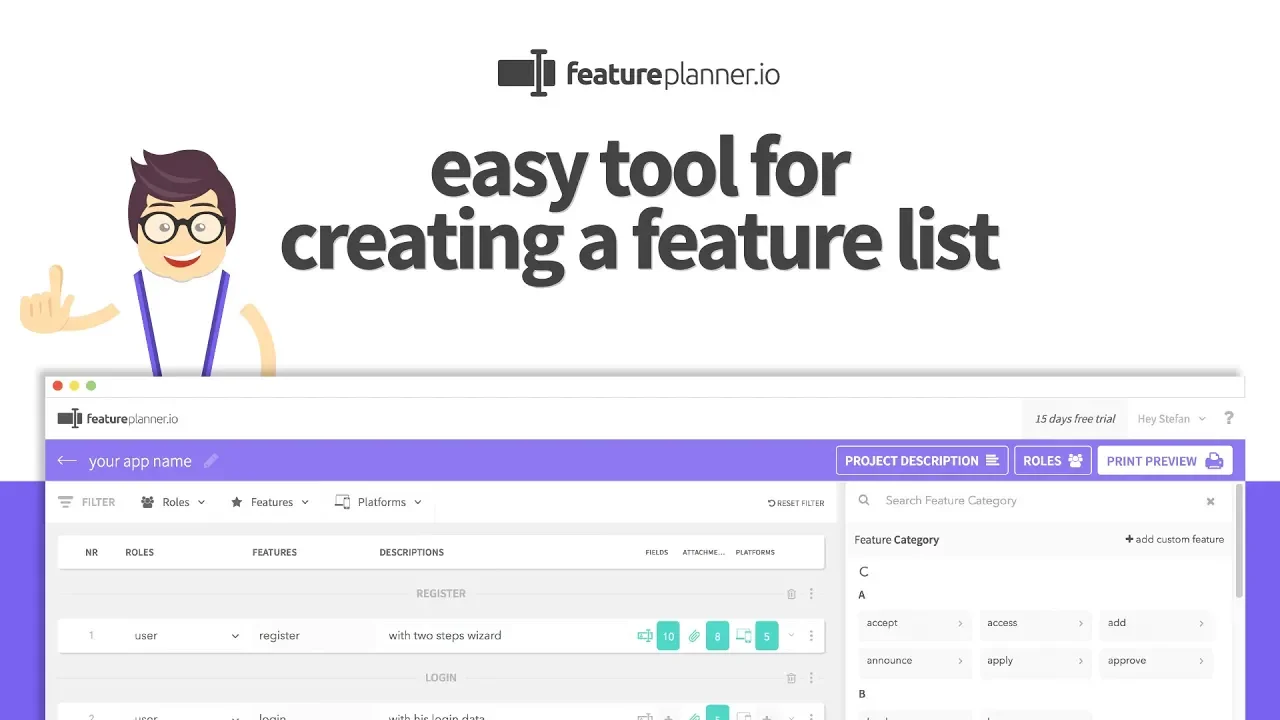
Task: Click RESET FILTER
Action: (796, 503)
